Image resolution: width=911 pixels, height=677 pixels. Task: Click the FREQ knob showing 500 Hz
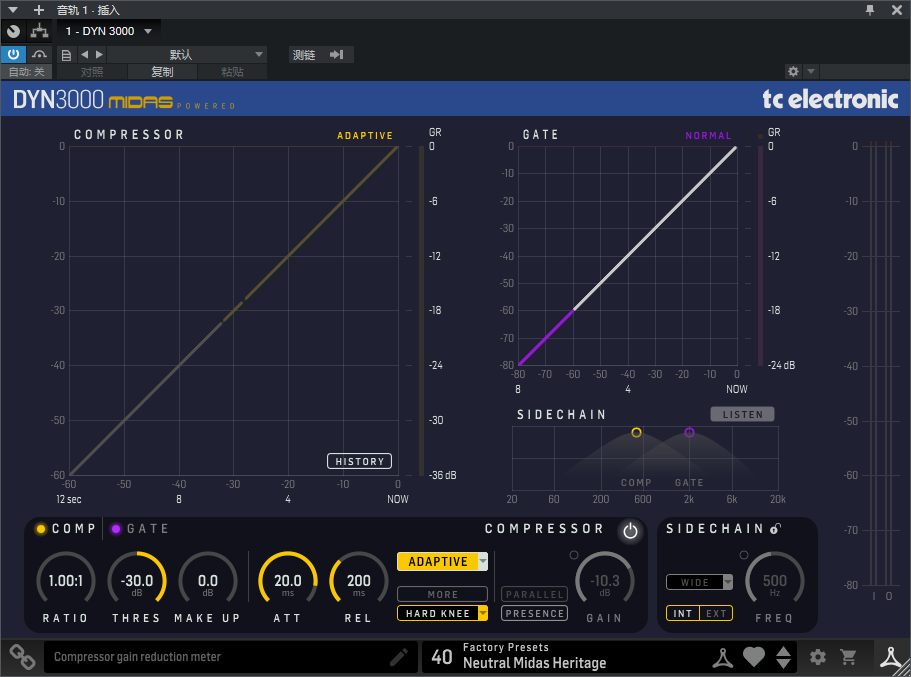[774, 580]
